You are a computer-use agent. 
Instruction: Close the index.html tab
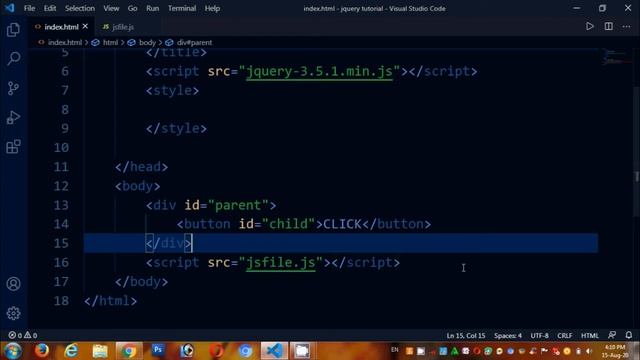[85, 27]
